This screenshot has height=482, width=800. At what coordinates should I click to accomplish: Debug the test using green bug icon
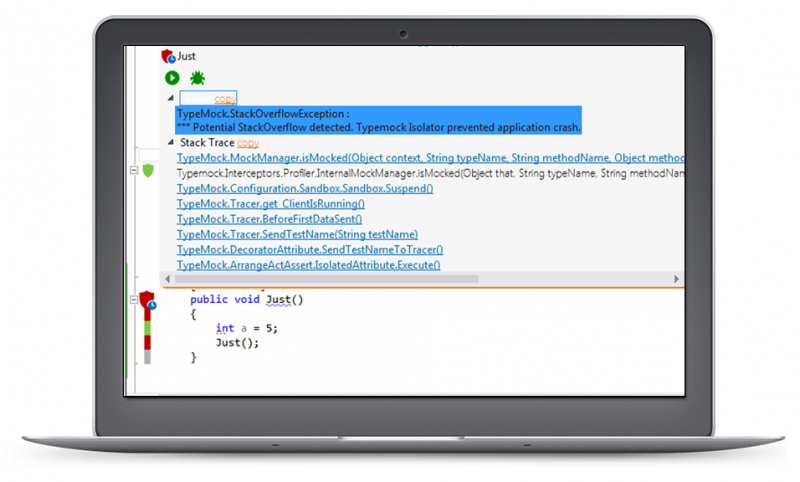198,78
